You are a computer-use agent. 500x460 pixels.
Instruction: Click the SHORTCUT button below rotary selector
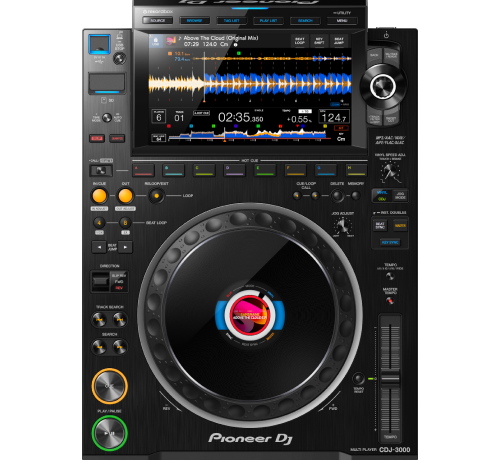tap(391, 118)
